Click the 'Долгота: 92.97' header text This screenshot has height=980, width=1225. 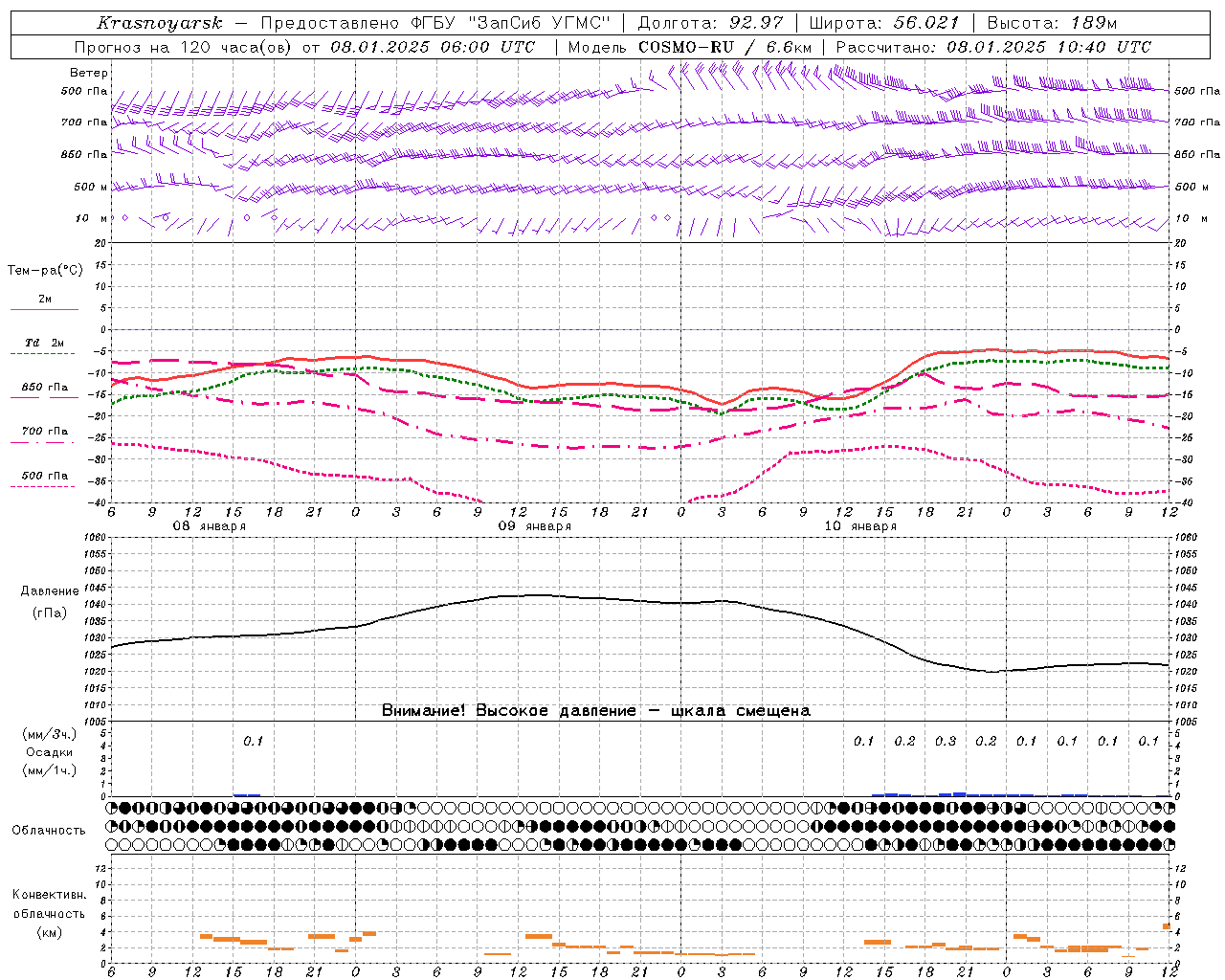[710, 23]
